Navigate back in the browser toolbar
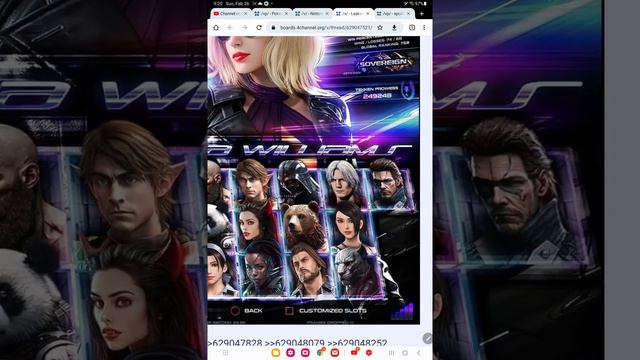 (230, 27)
